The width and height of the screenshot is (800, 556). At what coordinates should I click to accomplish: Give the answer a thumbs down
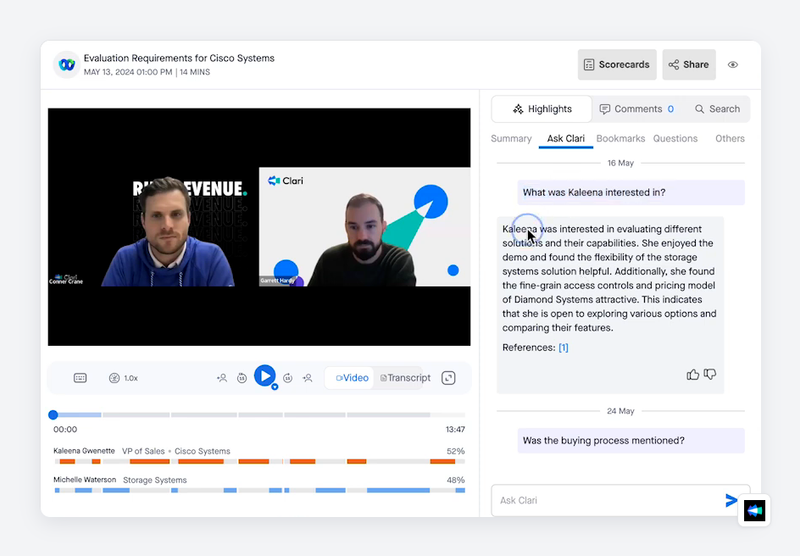(x=710, y=375)
